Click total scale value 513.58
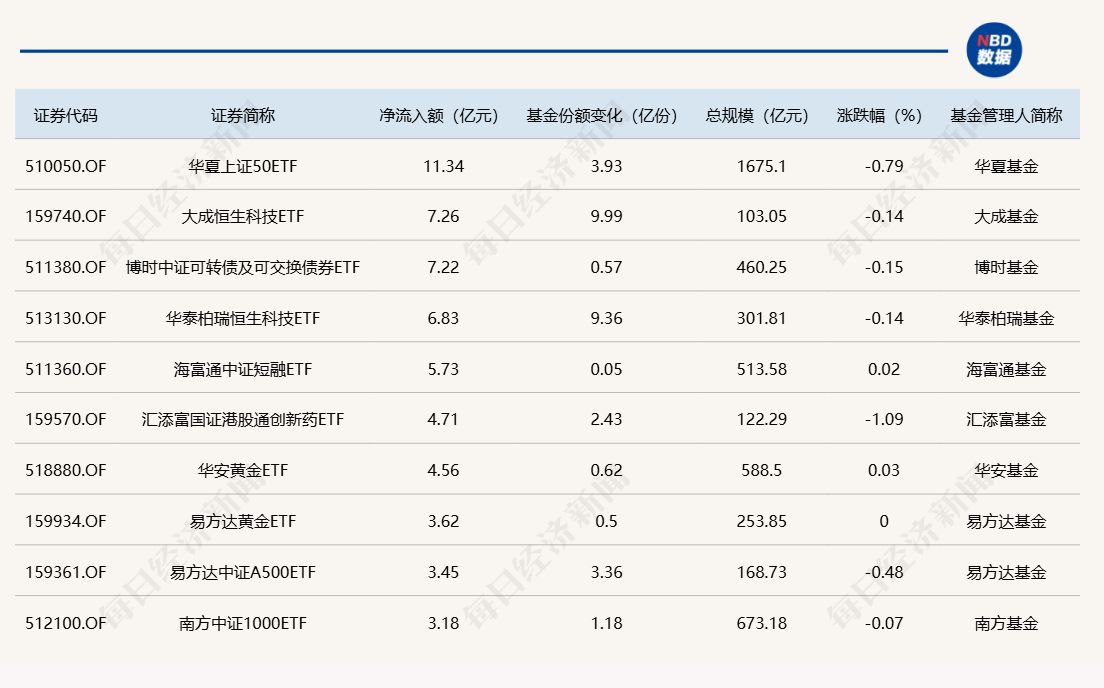 tap(762, 369)
